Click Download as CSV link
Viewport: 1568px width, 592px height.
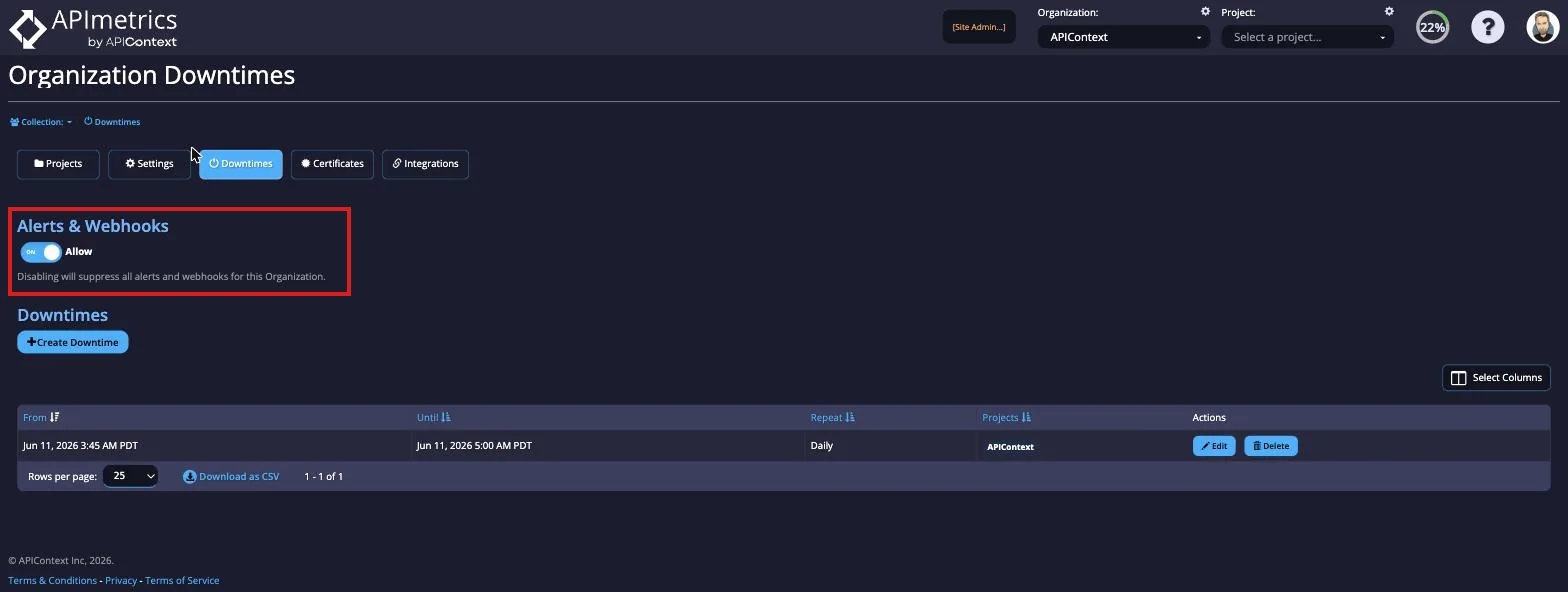coord(231,477)
